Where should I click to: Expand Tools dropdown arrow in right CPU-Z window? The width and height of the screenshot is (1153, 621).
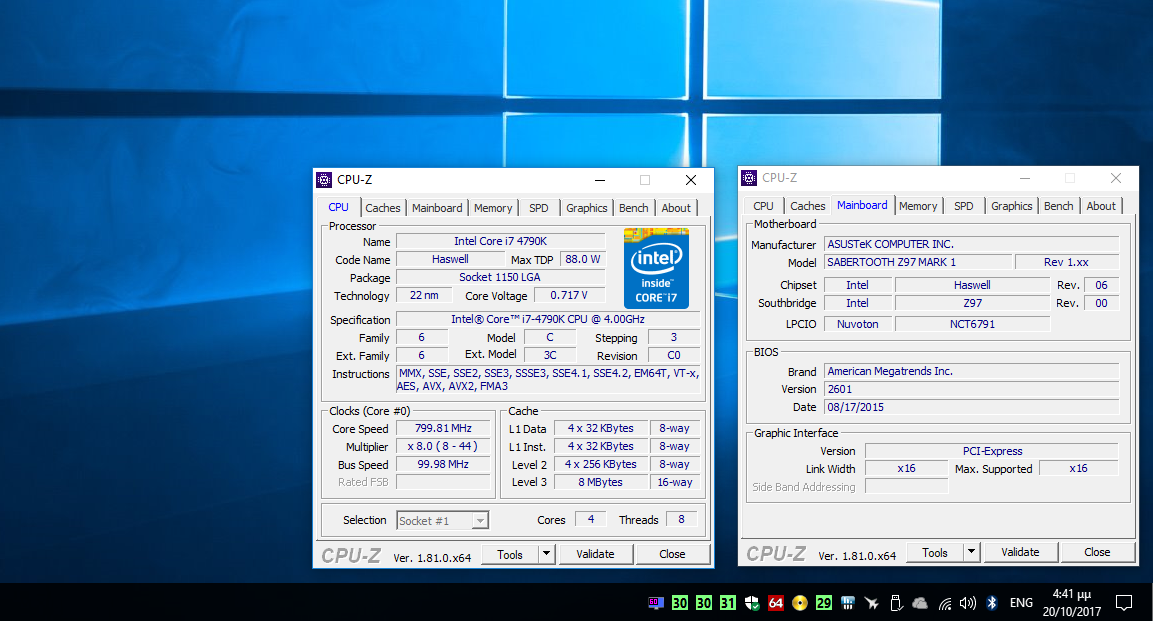tap(971, 552)
